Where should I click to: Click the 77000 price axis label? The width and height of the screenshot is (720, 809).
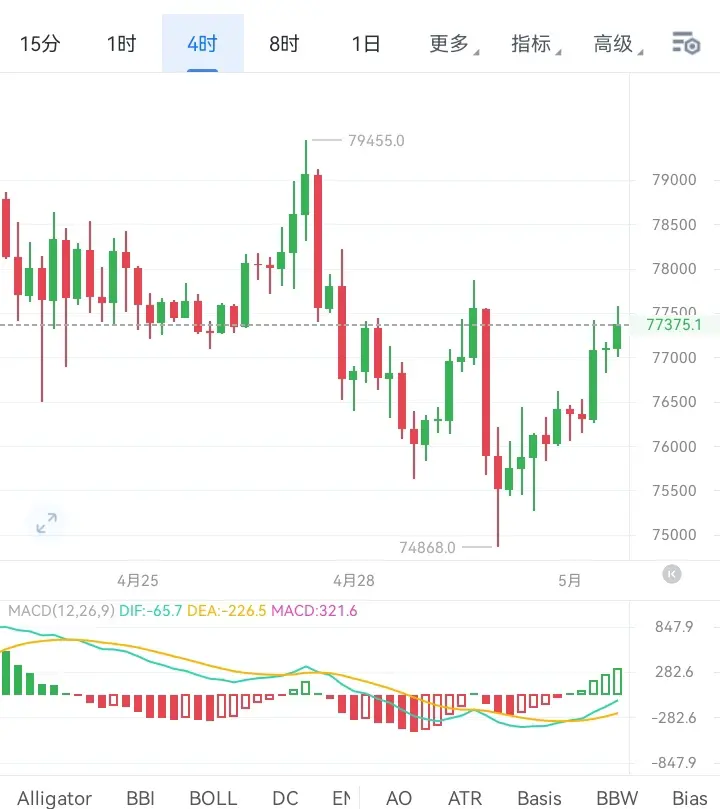tap(674, 357)
